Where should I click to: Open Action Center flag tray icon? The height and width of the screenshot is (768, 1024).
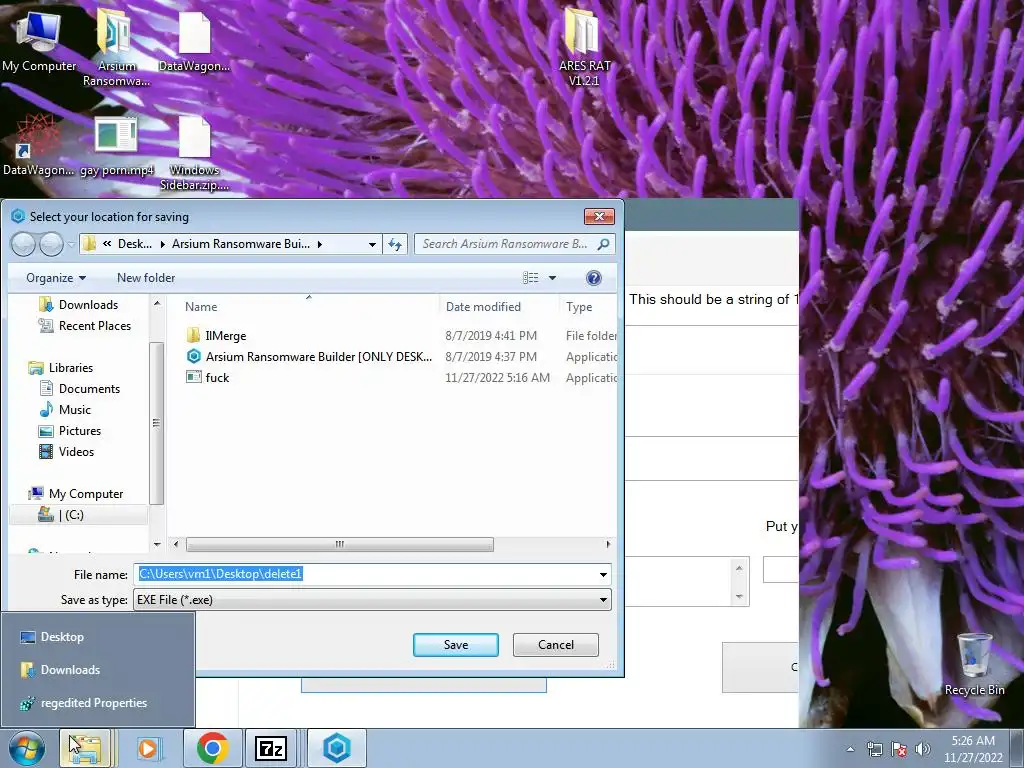pyautogui.click(x=899, y=749)
